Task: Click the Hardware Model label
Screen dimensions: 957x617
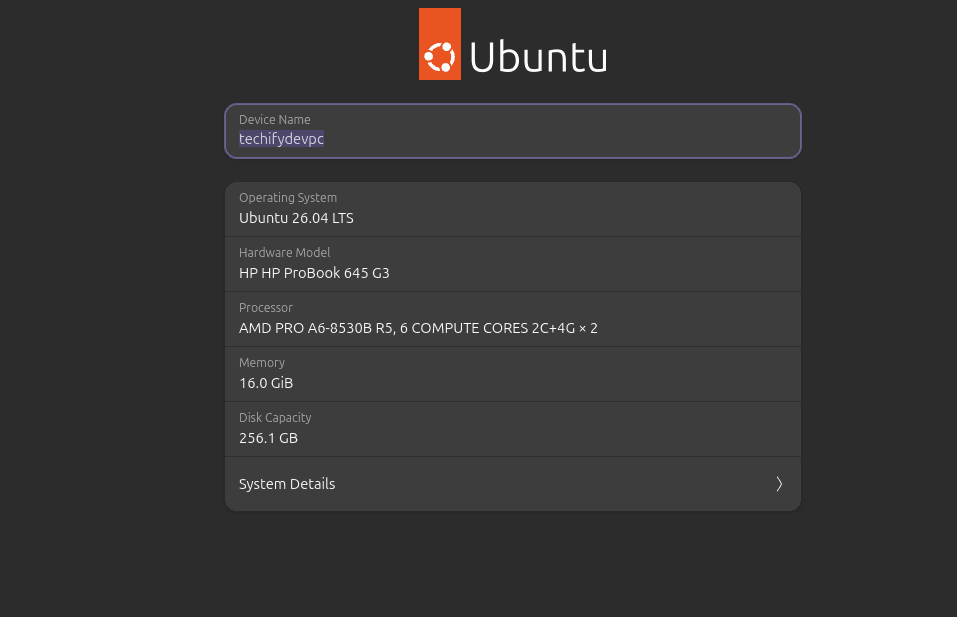Action: pos(284,253)
